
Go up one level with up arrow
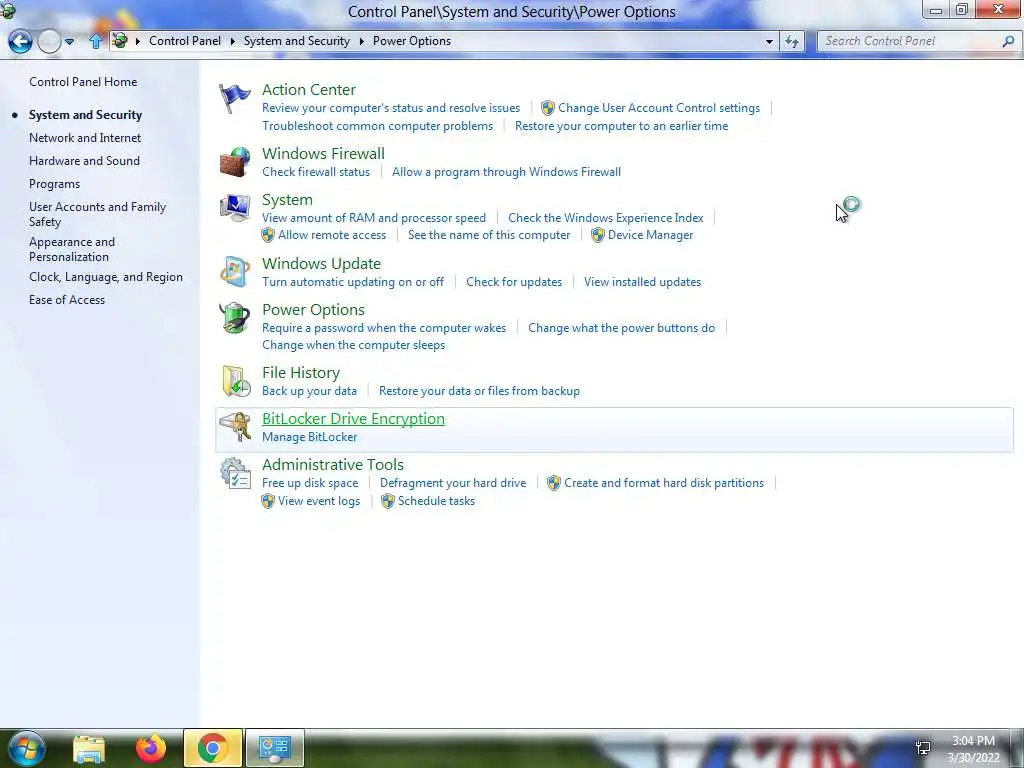(95, 41)
